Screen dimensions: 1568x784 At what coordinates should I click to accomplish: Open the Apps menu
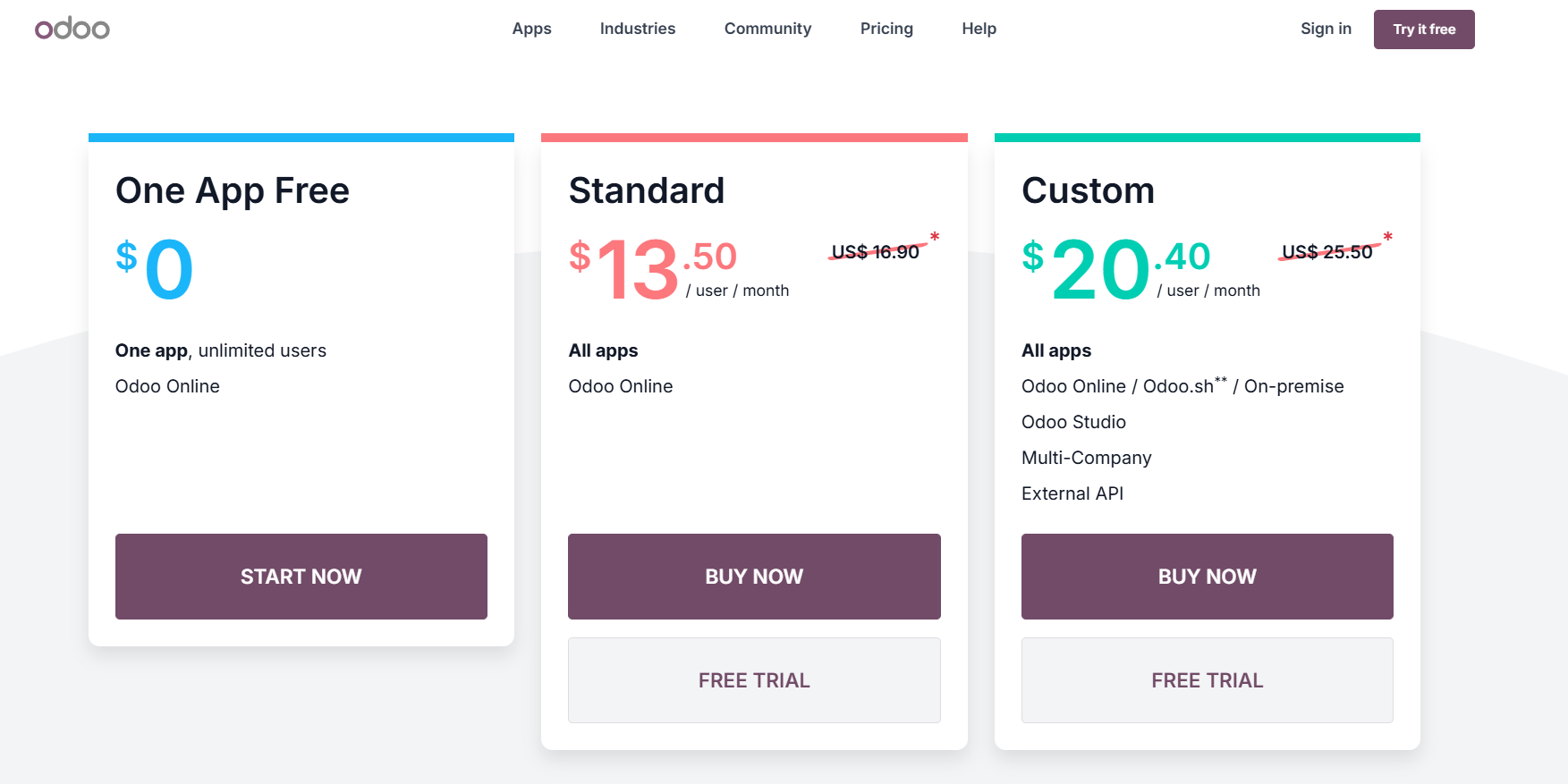pos(531,29)
